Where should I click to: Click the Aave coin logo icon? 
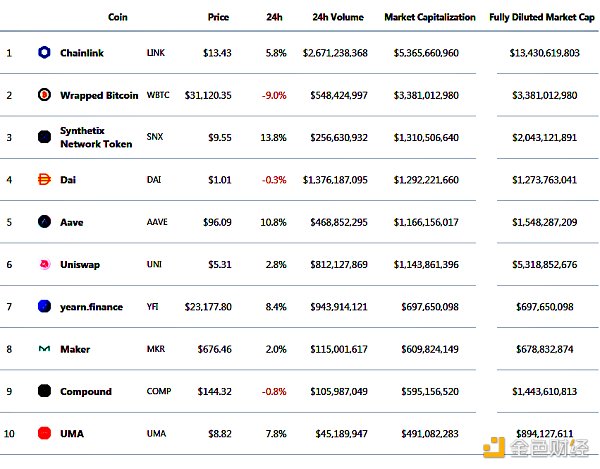(x=44, y=222)
